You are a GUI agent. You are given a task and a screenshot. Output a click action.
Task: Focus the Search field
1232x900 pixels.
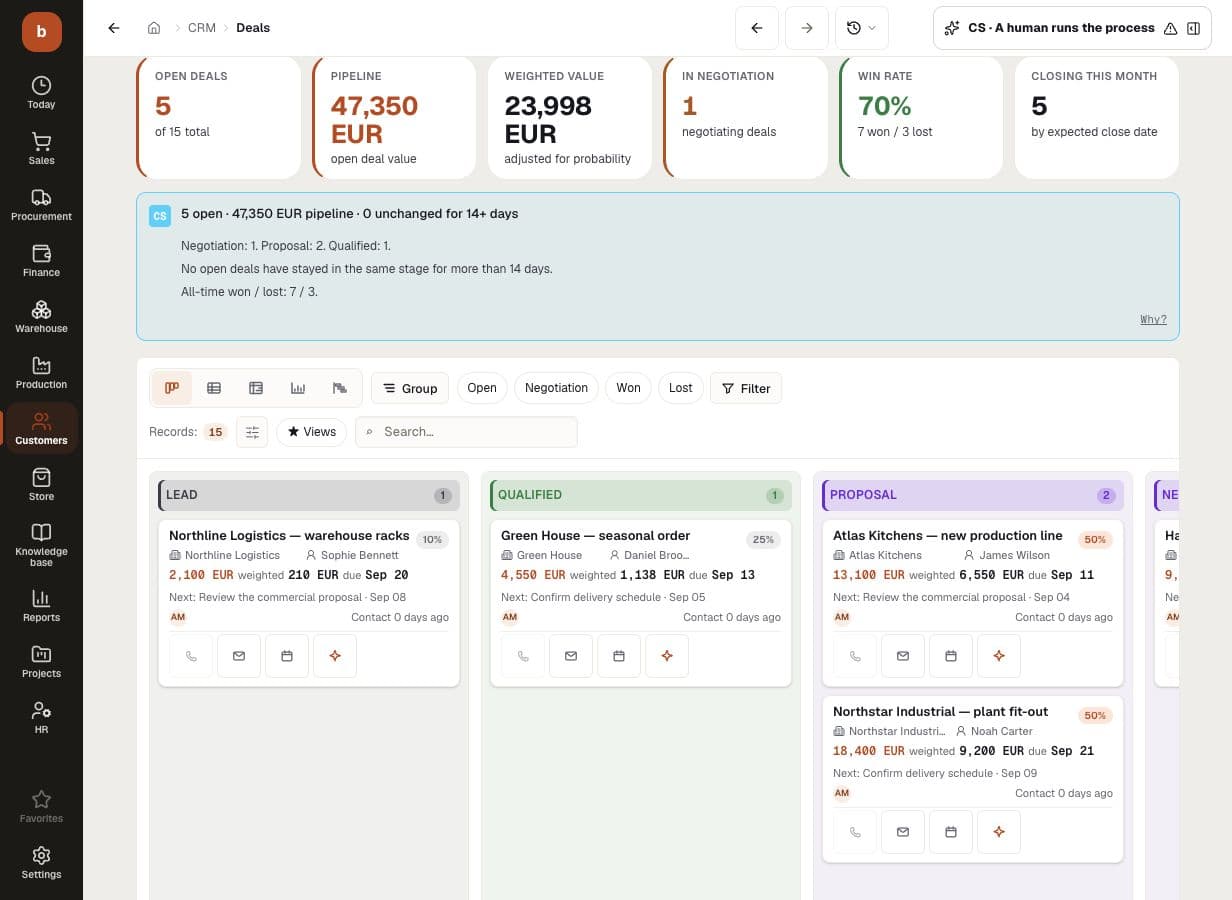[466, 432]
